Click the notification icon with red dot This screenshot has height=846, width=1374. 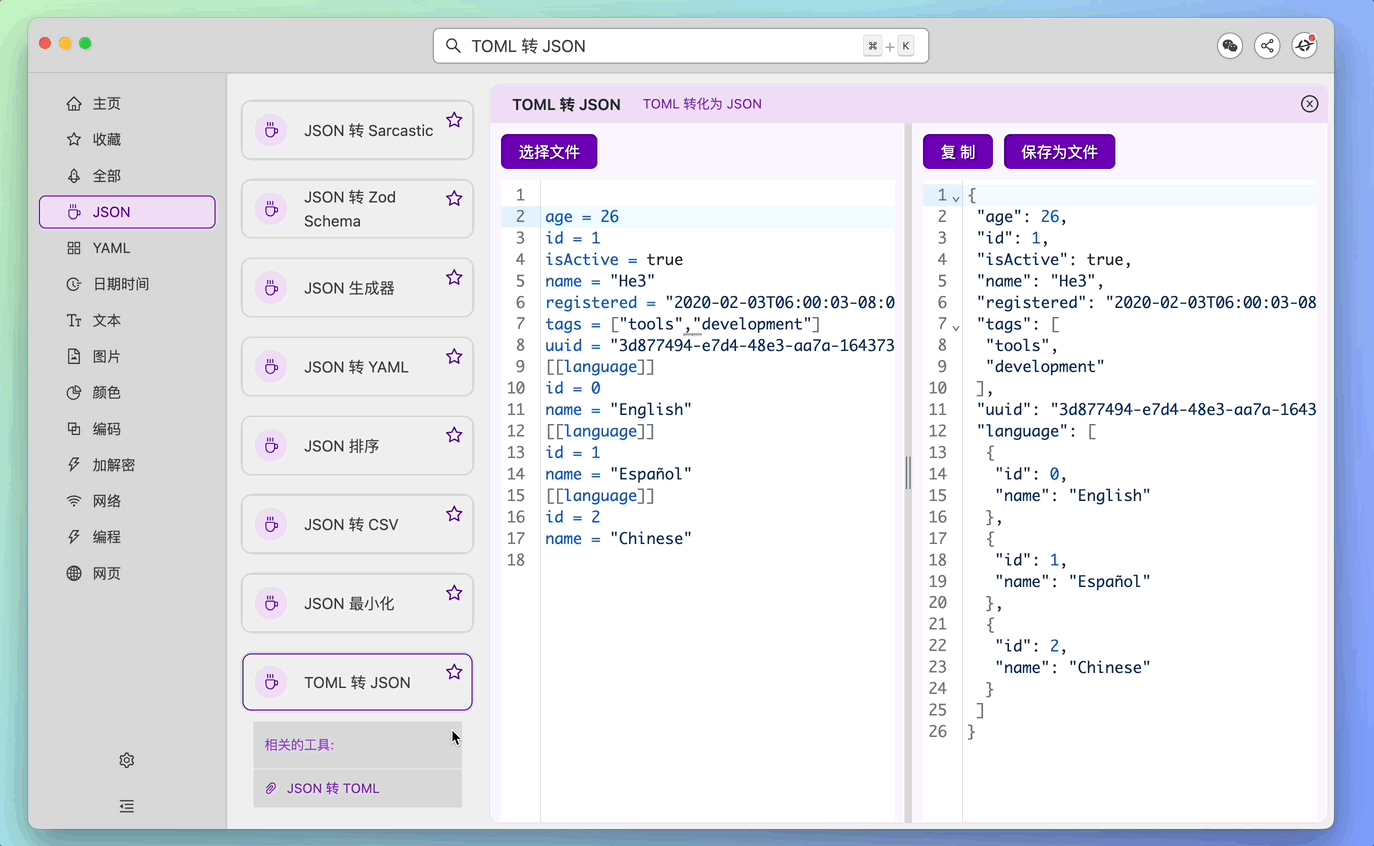[x=1304, y=46]
